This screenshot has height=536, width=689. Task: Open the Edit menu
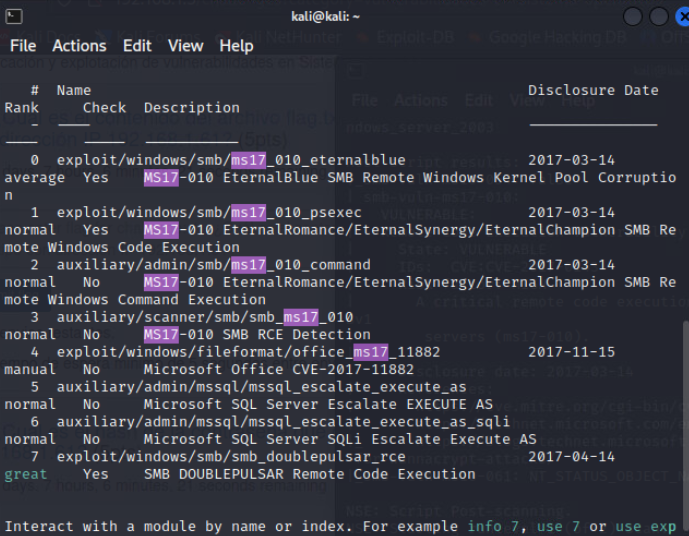pyautogui.click(x=137, y=46)
